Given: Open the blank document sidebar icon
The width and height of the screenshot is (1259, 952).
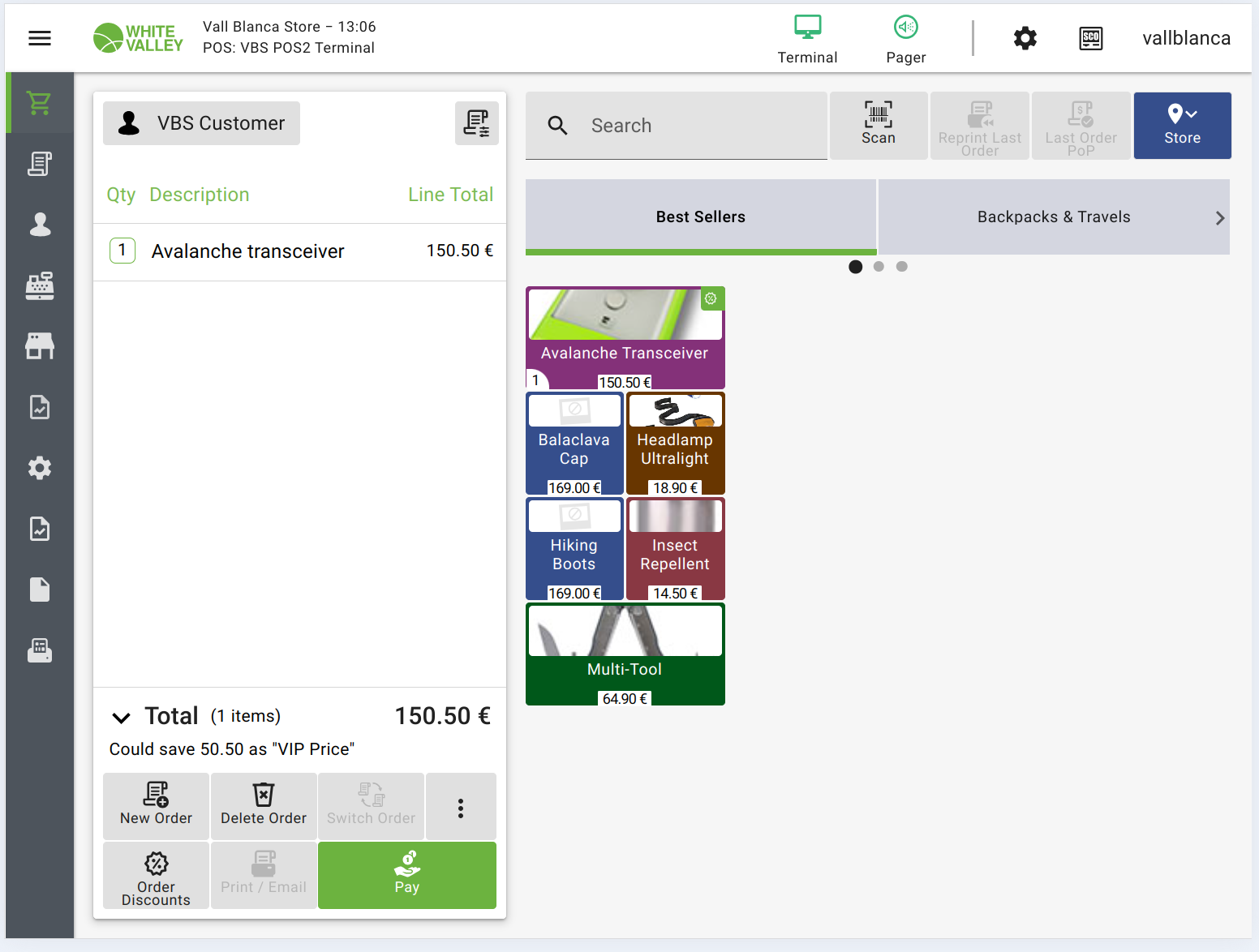Looking at the screenshot, I should (x=39, y=590).
